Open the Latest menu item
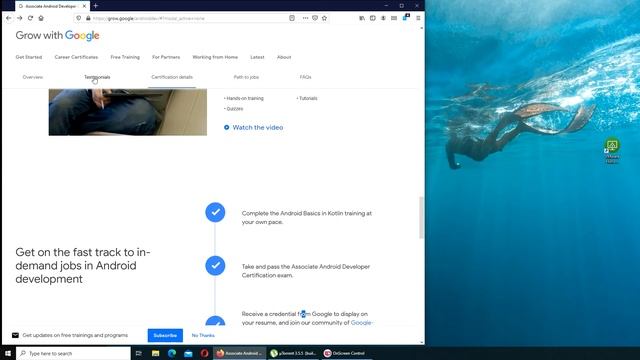The width and height of the screenshot is (640, 360). pos(257,57)
